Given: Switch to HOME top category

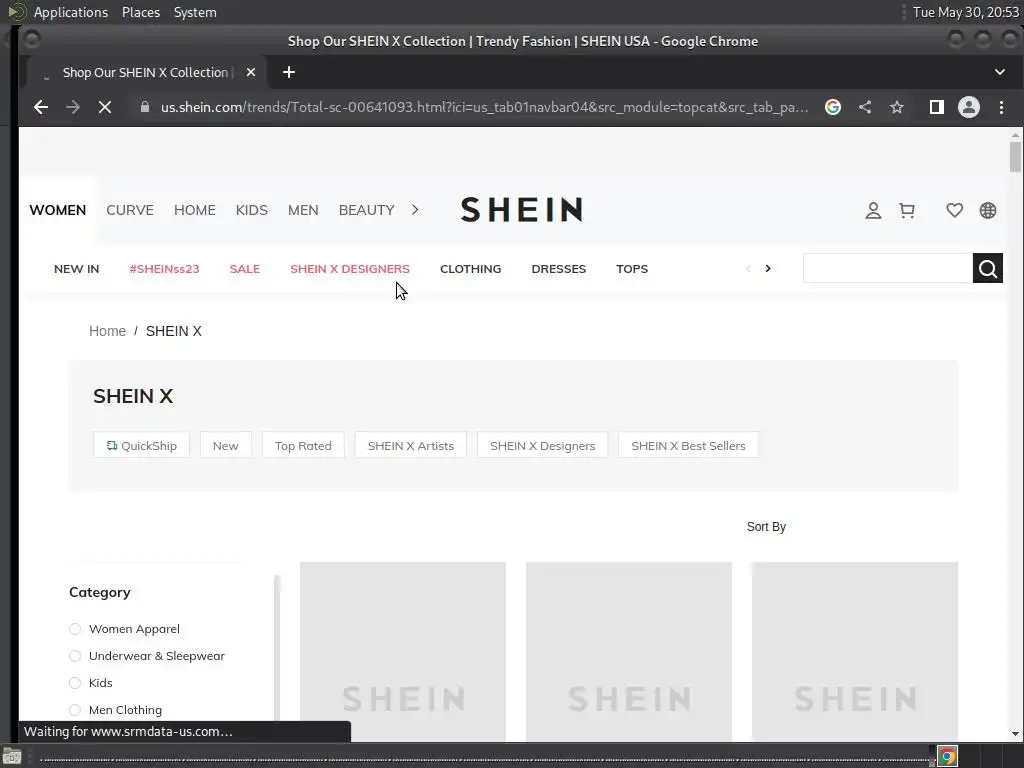Looking at the screenshot, I should [195, 210].
